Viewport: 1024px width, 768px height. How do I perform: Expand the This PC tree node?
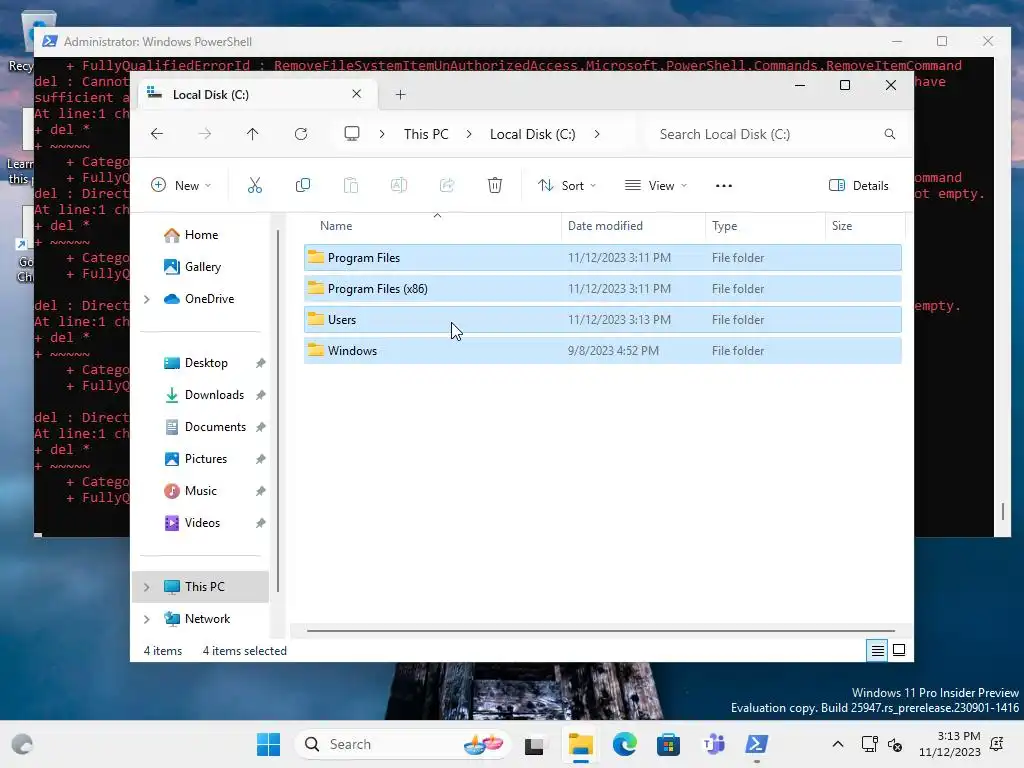(x=147, y=587)
